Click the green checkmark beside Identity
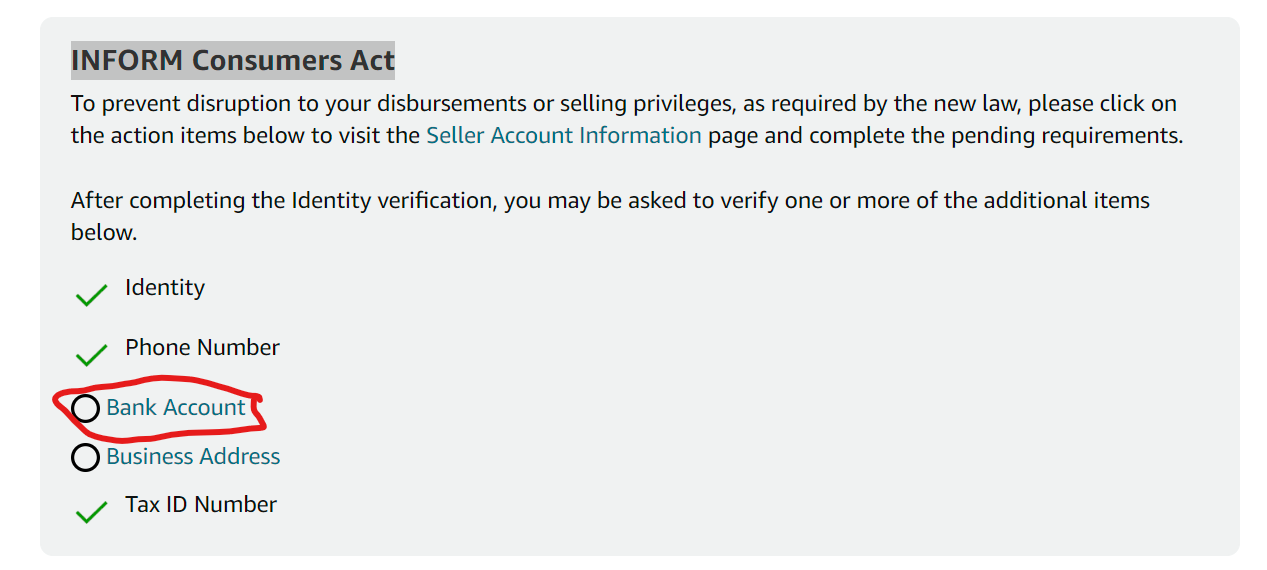Image resolution: width=1267 pixels, height=570 pixels. pos(91,295)
